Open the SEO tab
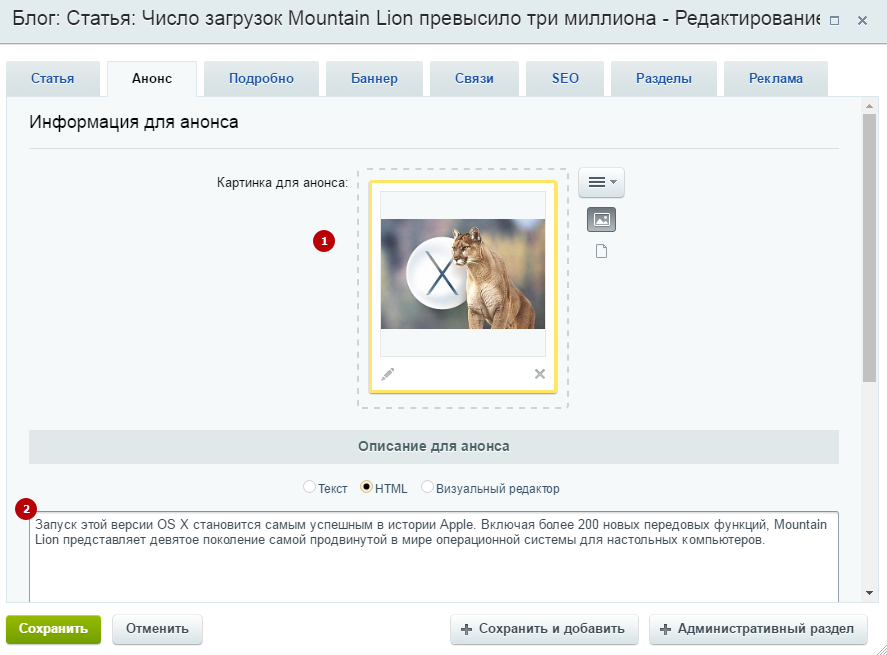887x655 pixels. click(565, 79)
